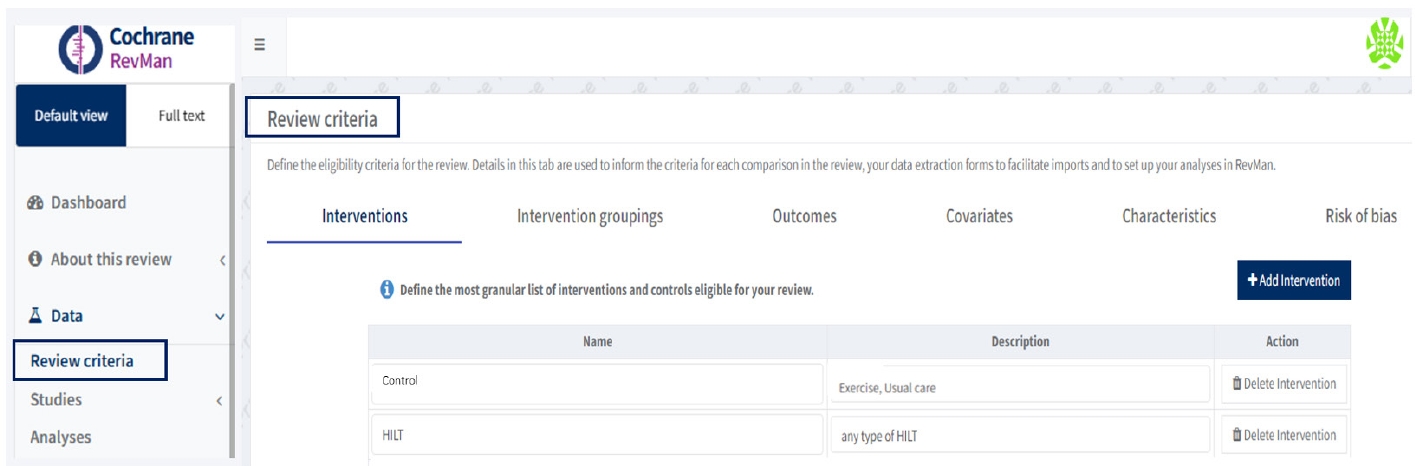Expand the About this review chevron

pyautogui.click(x=221, y=260)
